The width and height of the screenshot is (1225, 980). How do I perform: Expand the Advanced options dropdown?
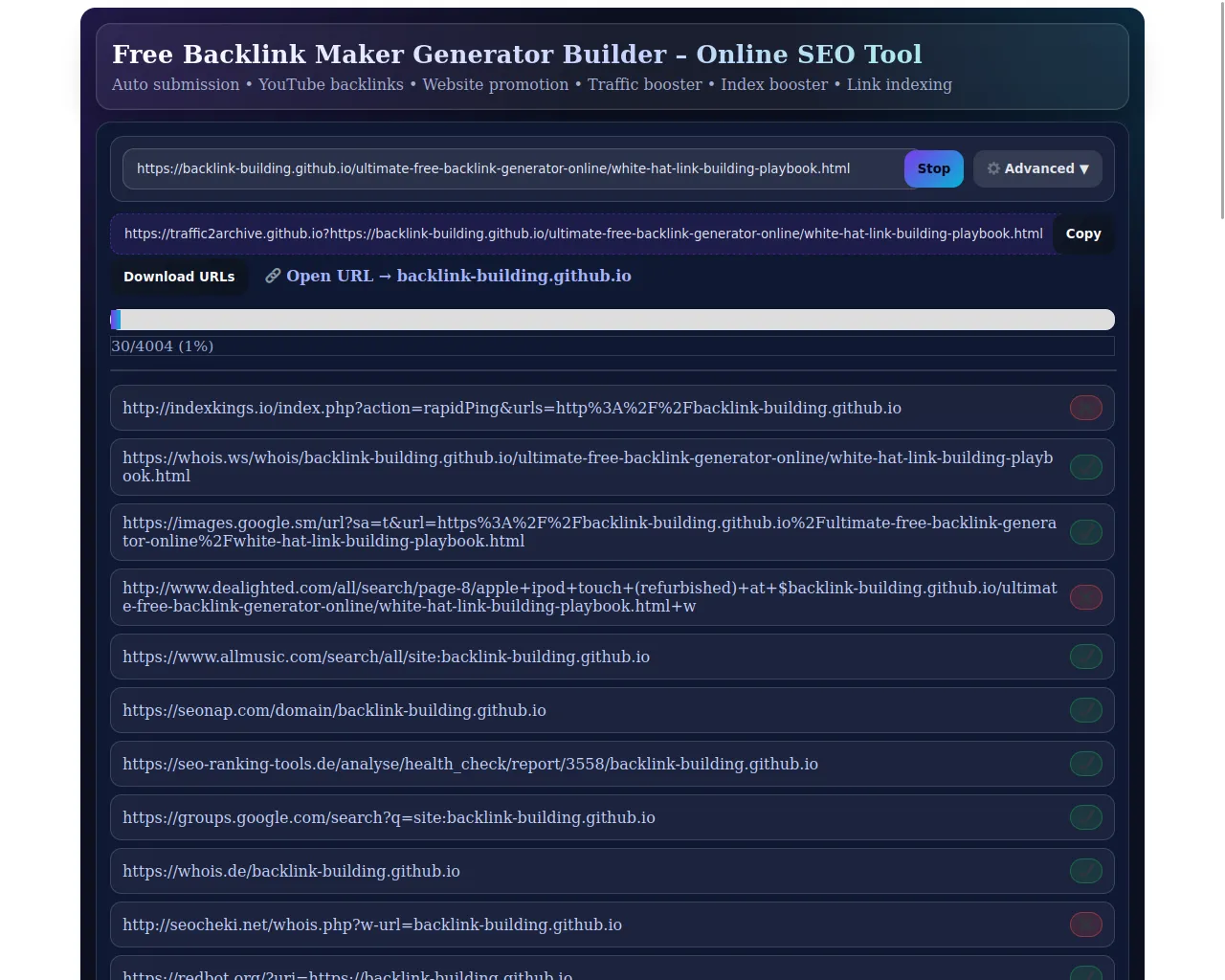1037,168
